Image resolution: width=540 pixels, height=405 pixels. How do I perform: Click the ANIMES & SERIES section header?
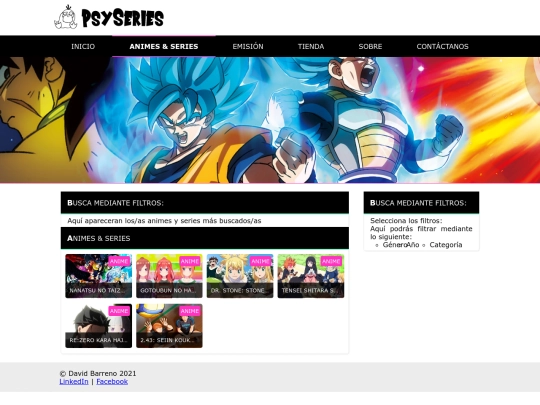pos(205,238)
